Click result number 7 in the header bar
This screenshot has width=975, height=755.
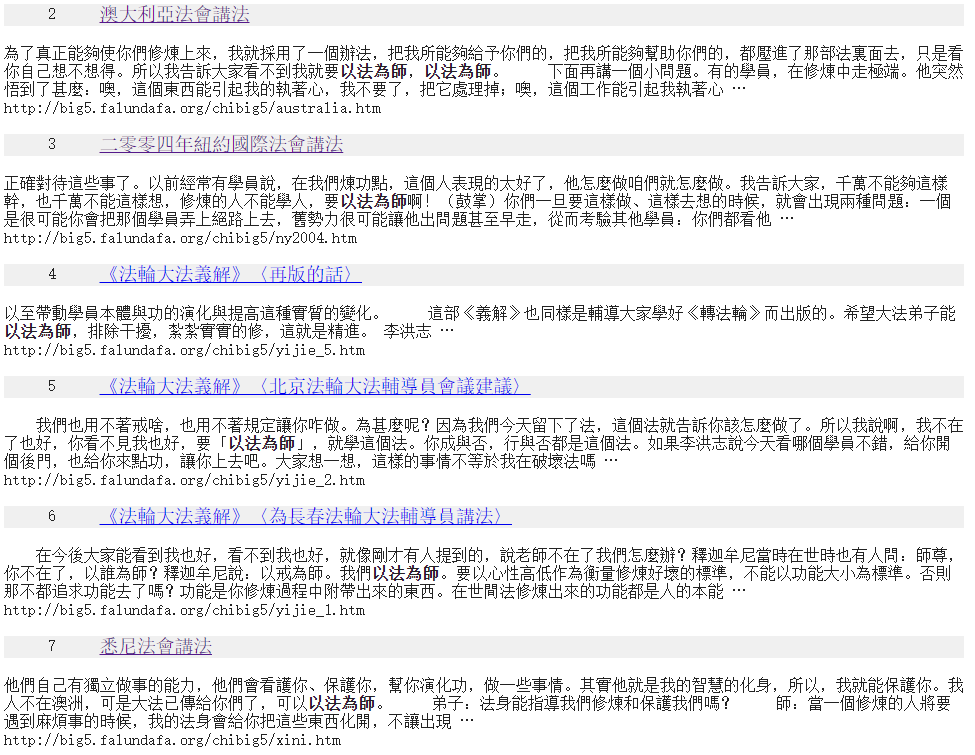pyautogui.click(x=52, y=646)
